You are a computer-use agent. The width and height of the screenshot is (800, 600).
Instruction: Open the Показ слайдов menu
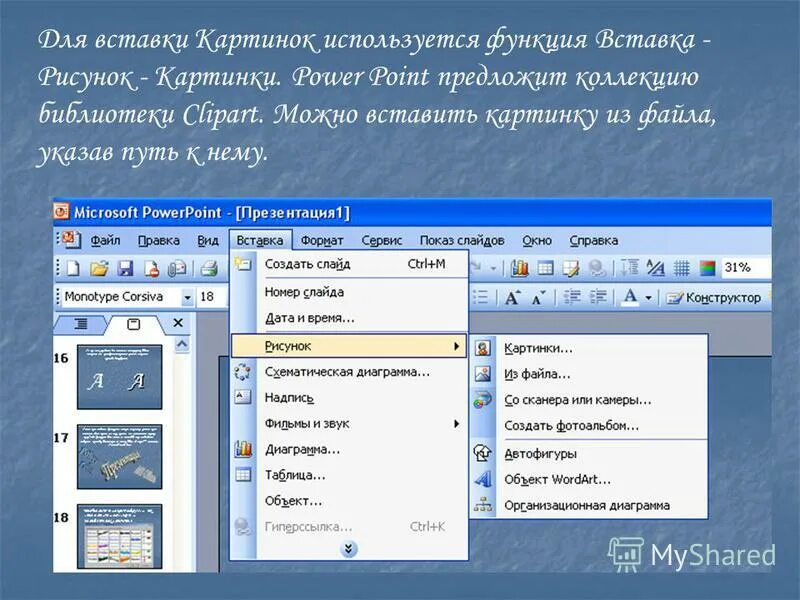click(x=462, y=240)
